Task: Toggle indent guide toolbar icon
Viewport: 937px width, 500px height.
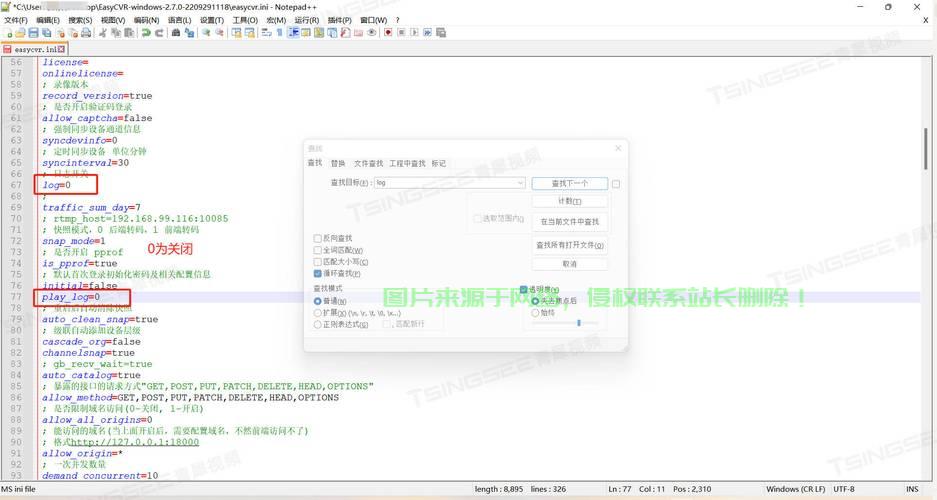Action: (293, 33)
